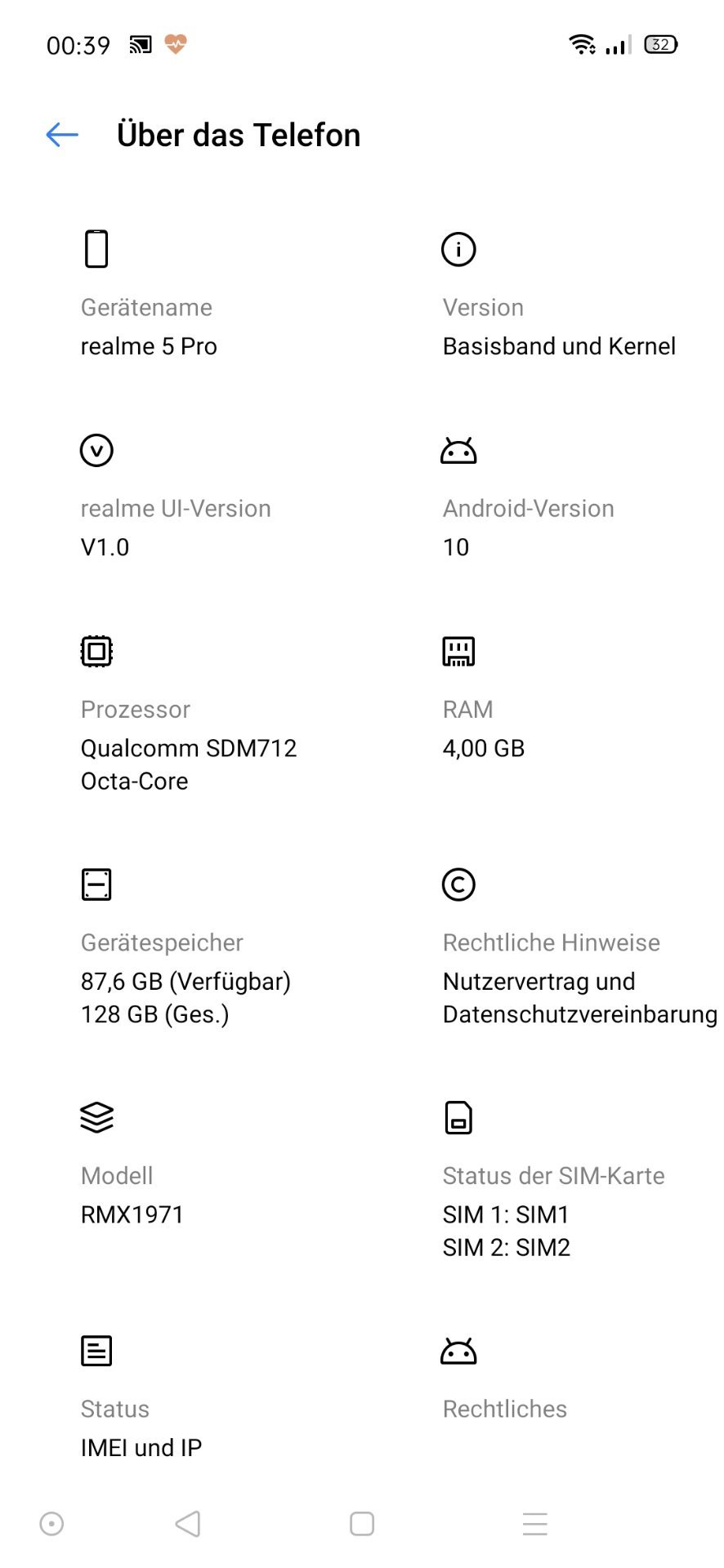Tap the SIM card icon

point(458,1117)
